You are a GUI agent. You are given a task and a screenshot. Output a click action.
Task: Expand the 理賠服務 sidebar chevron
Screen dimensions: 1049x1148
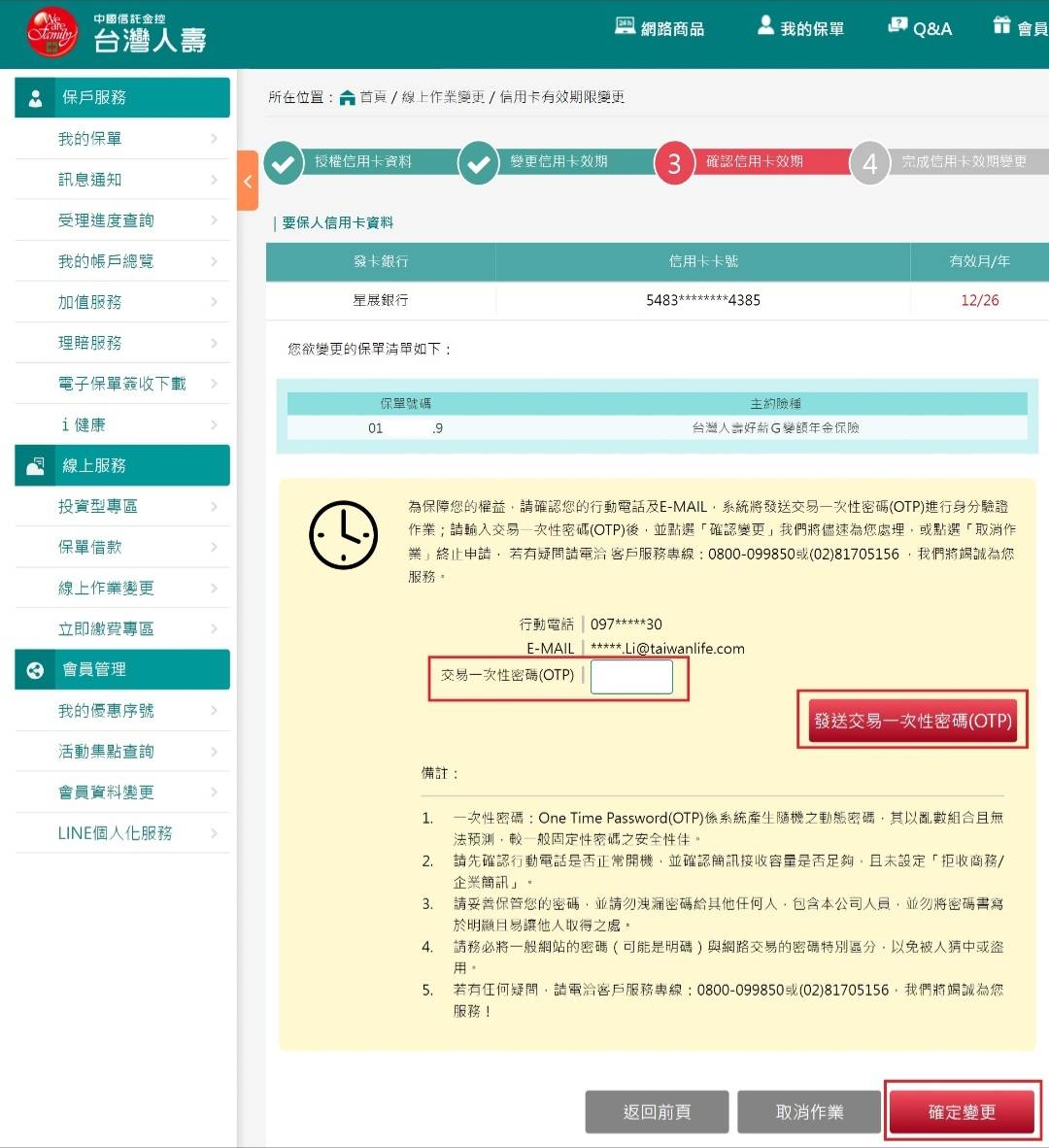[x=214, y=343]
